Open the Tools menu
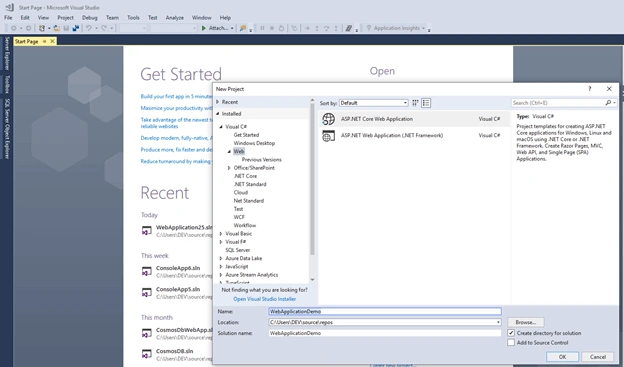This screenshot has height=367, width=624. coord(133,18)
